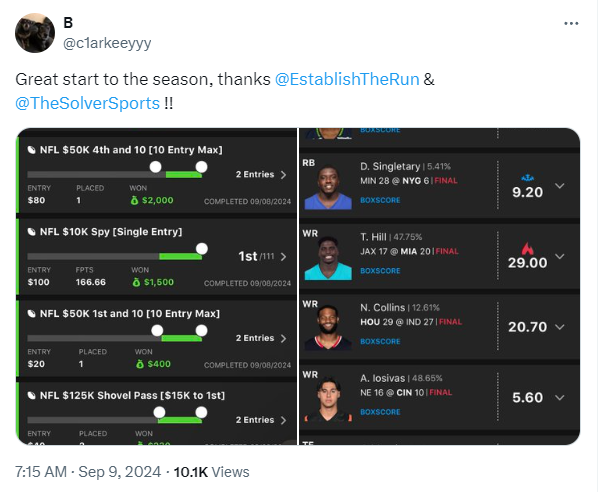Open the @TheSolverSports mention link
The image size is (599, 492).
point(87,103)
